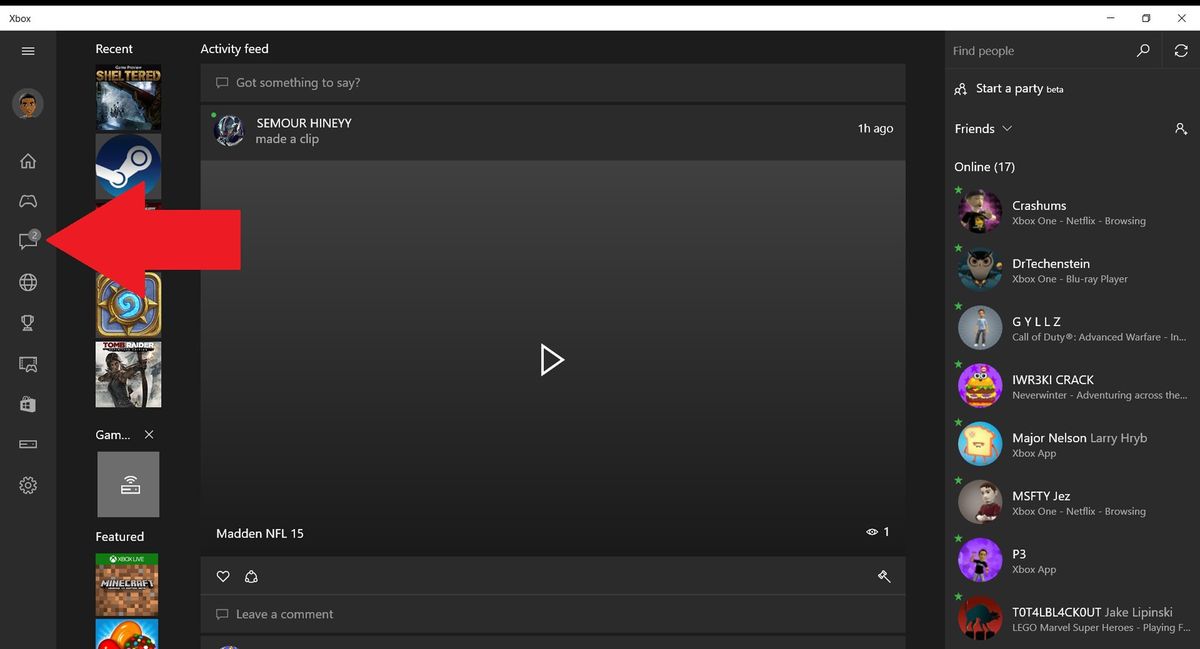Select the Home icon in the sidebar

coord(27,160)
